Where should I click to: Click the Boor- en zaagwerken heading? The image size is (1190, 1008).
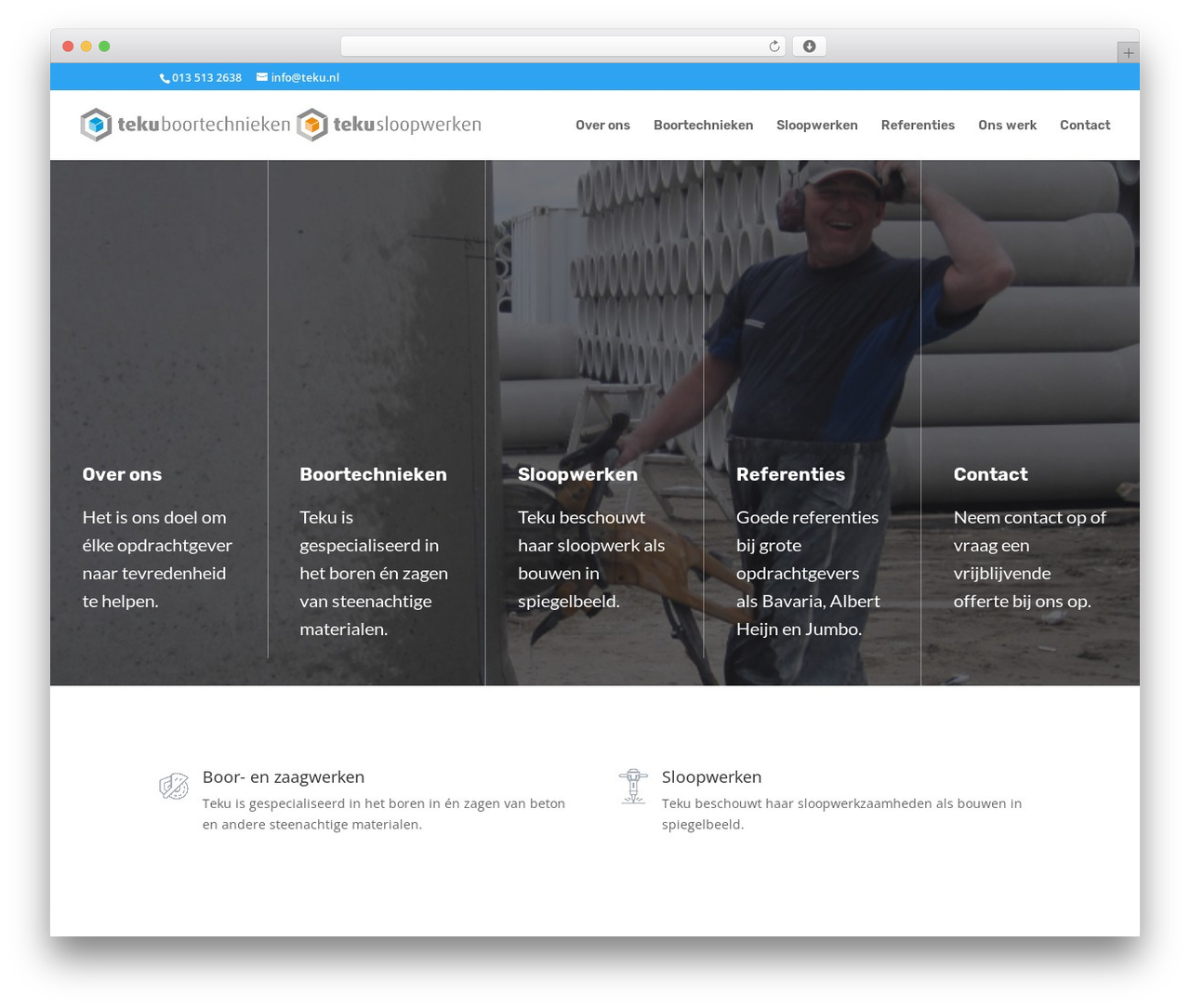pyautogui.click(x=284, y=777)
